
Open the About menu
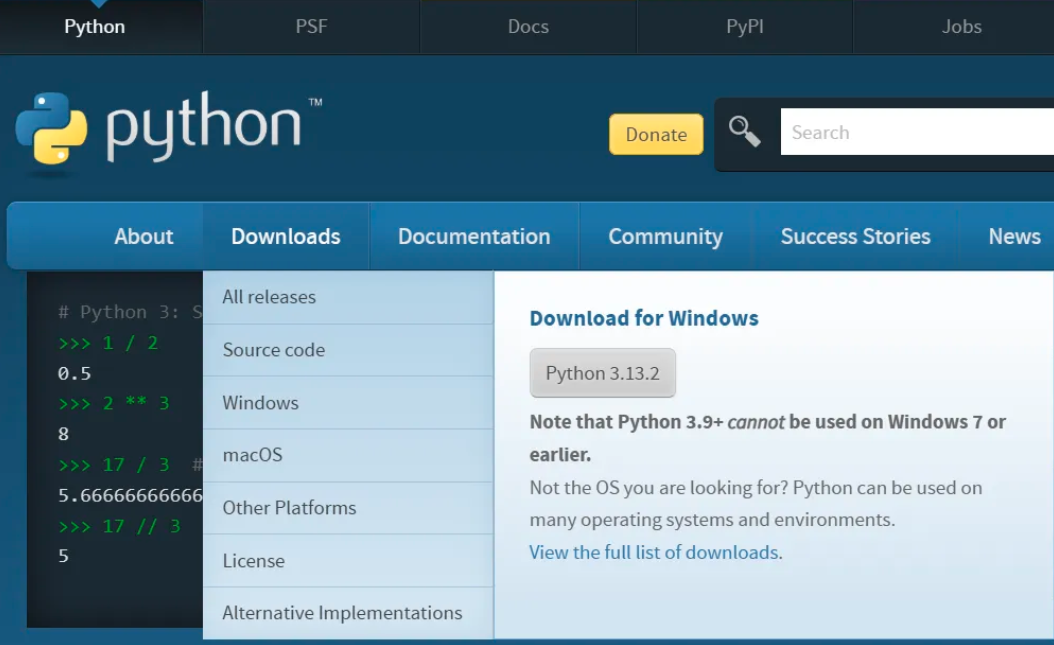143,236
